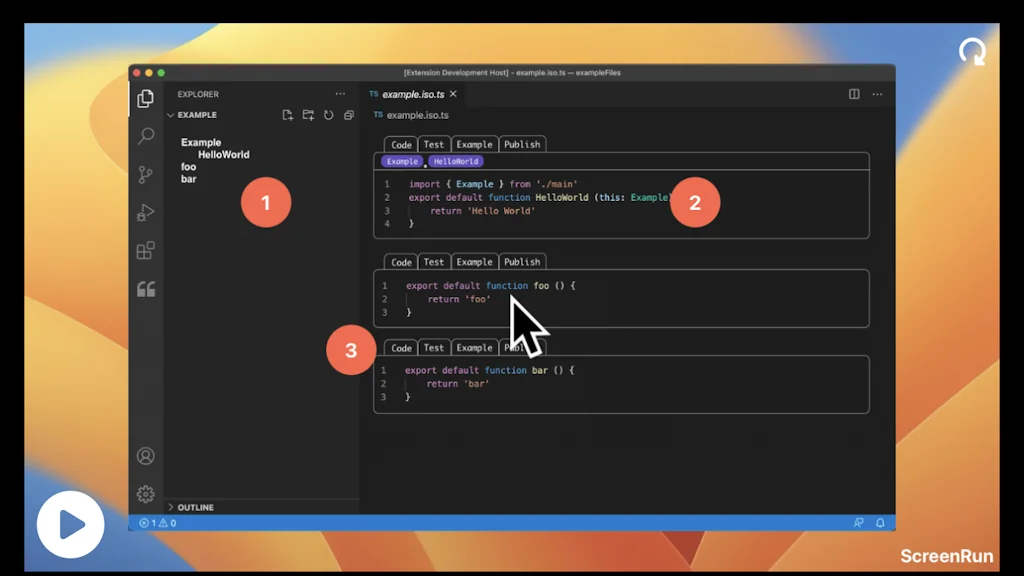Click the New File icon in Explorer

click(x=287, y=115)
